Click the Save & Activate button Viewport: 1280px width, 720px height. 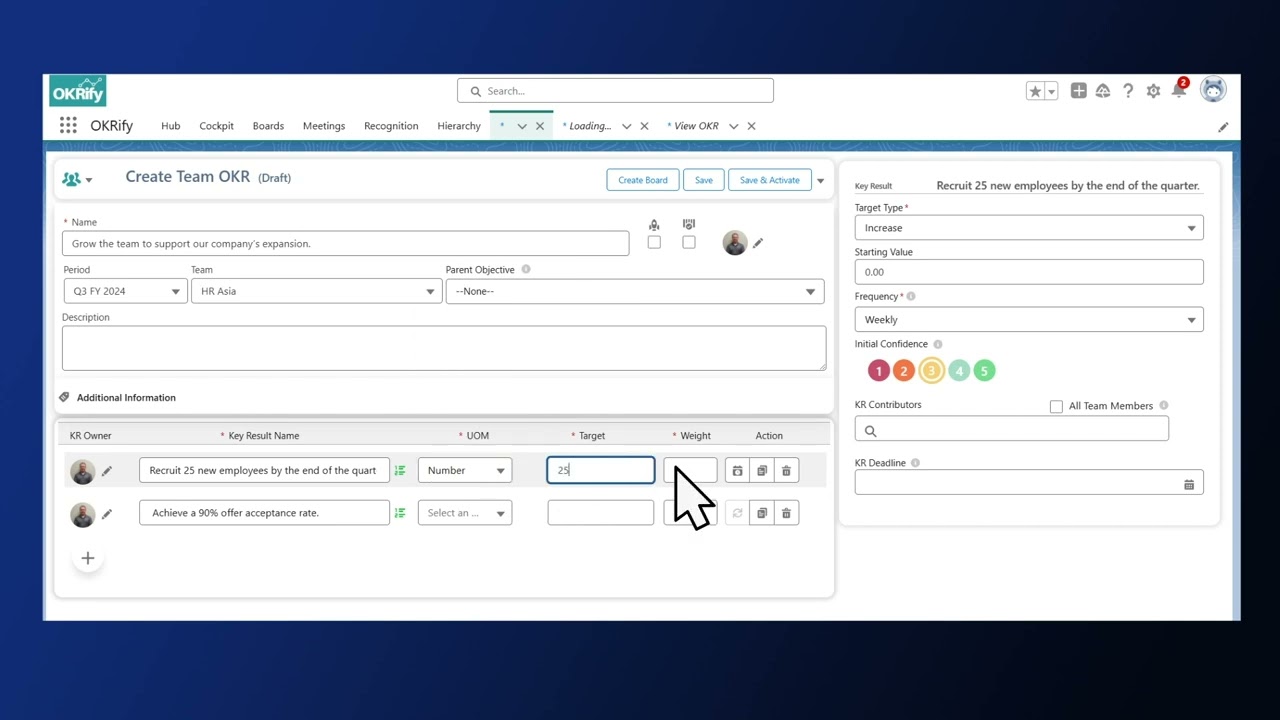[769, 180]
